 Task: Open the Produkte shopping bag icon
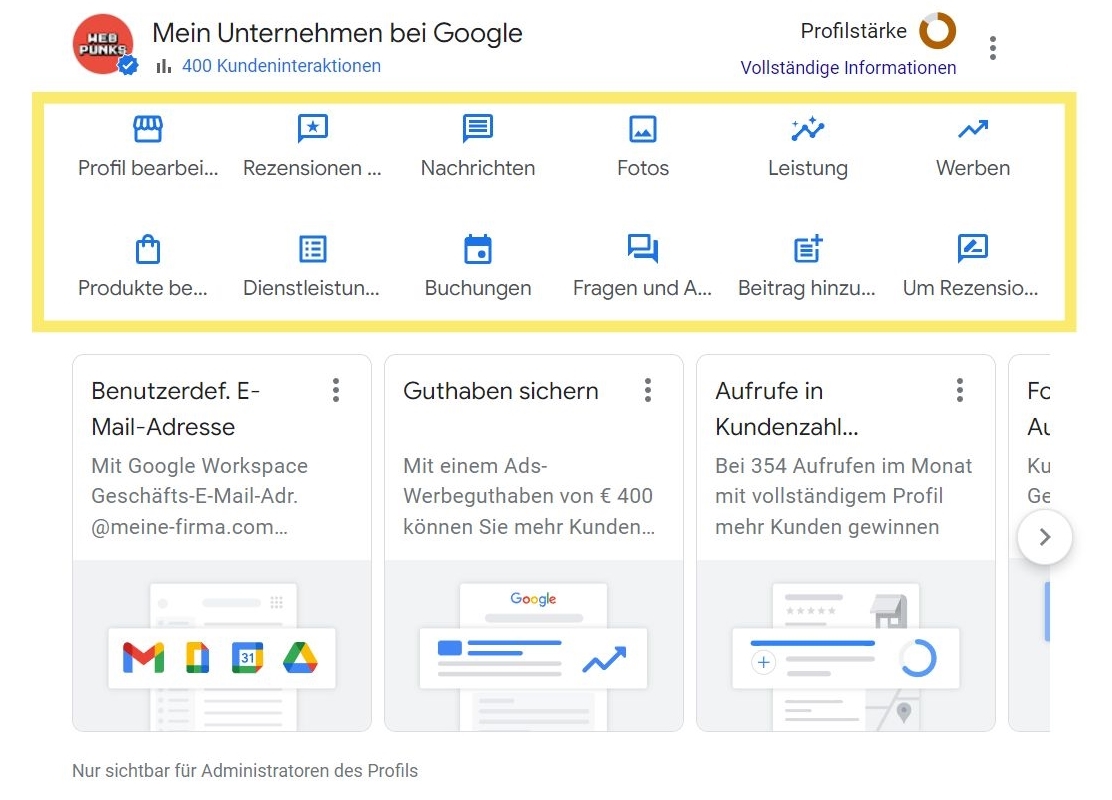pyautogui.click(x=148, y=249)
